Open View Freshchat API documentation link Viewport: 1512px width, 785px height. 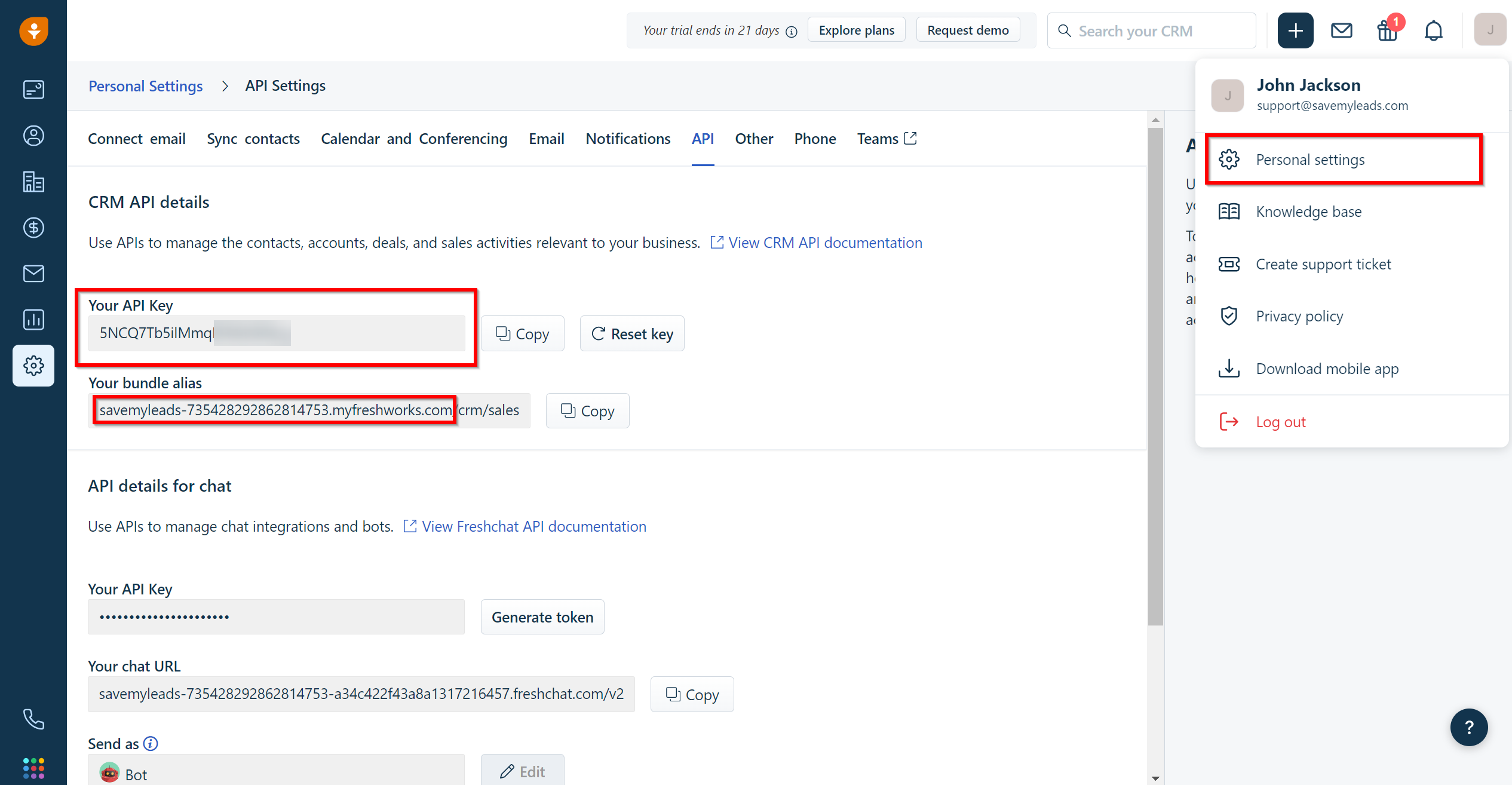click(525, 526)
